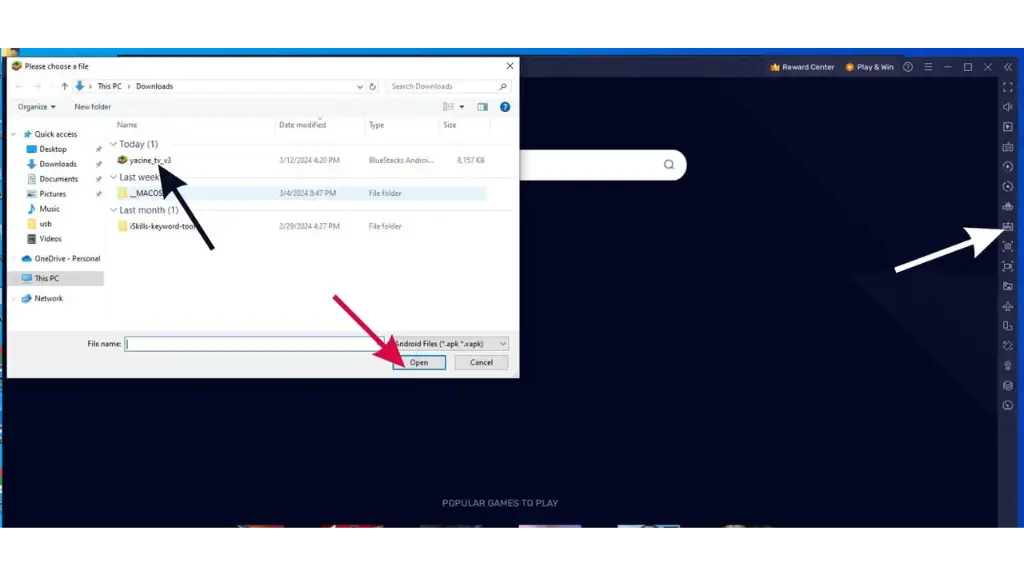1024x576 pixels.
Task: Click the BlueStacks help question mark icon
Action: tap(908, 67)
